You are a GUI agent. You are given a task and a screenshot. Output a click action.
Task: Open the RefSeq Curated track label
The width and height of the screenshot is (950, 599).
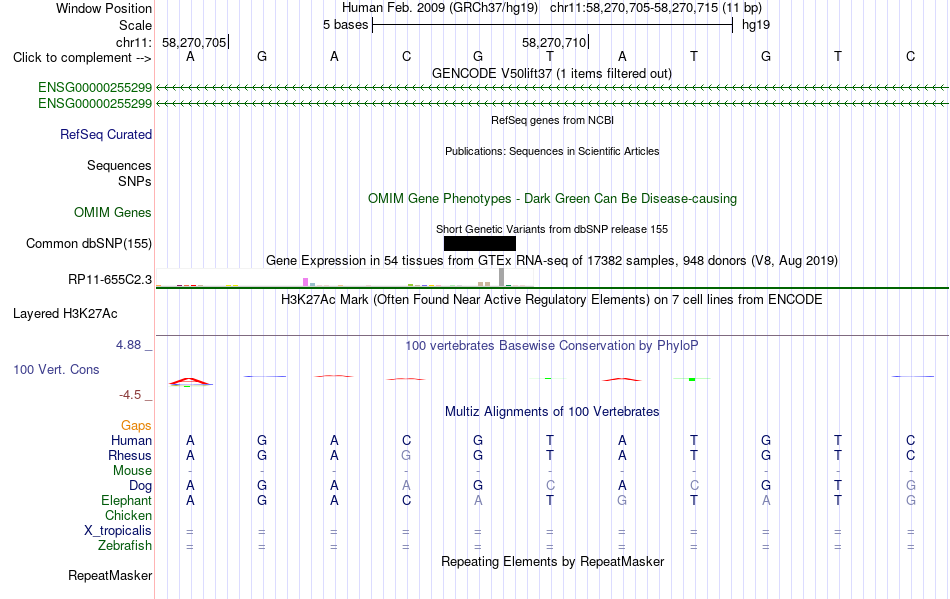click(106, 134)
